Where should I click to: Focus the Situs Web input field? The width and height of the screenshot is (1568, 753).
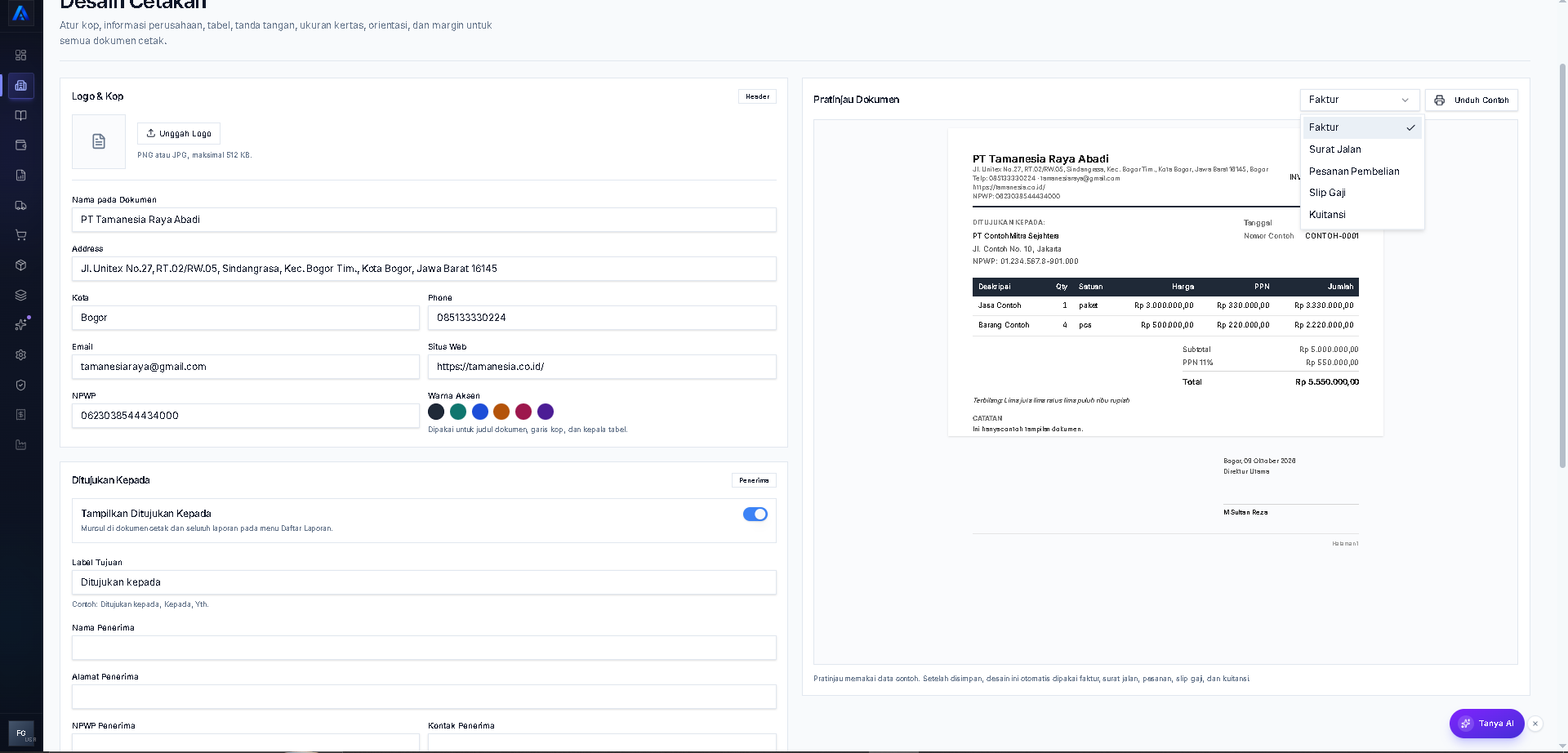click(602, 367)
